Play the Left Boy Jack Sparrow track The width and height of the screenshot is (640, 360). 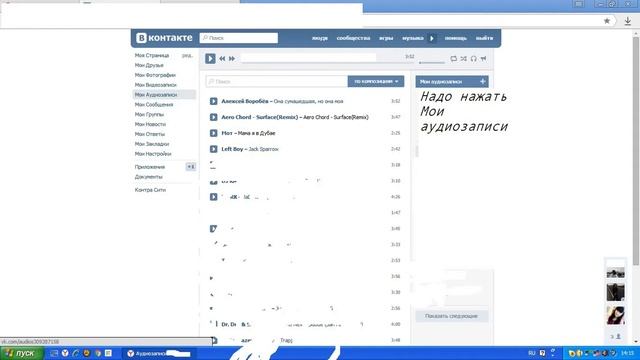click(x=213, y=149)
